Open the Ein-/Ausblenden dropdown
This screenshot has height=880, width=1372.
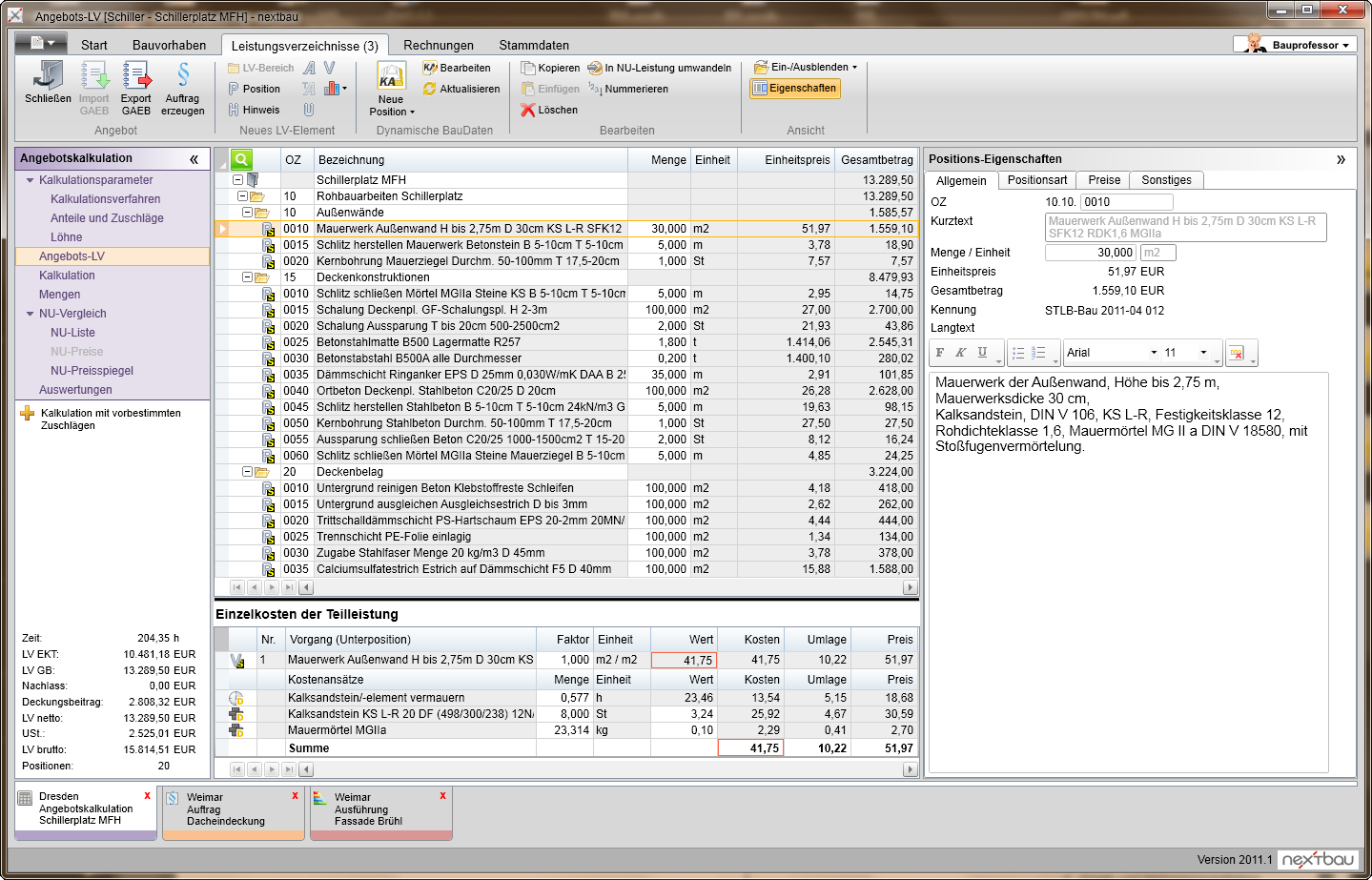[x=806, y=68]
